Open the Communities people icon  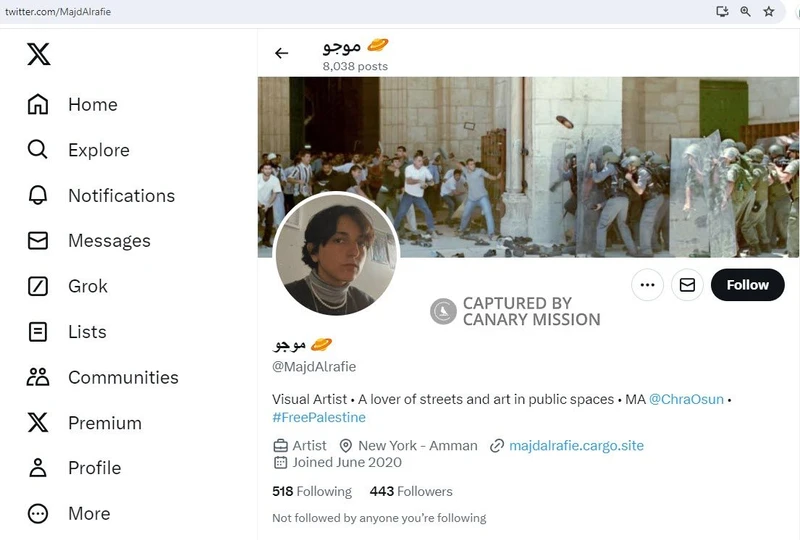point(38,377)
